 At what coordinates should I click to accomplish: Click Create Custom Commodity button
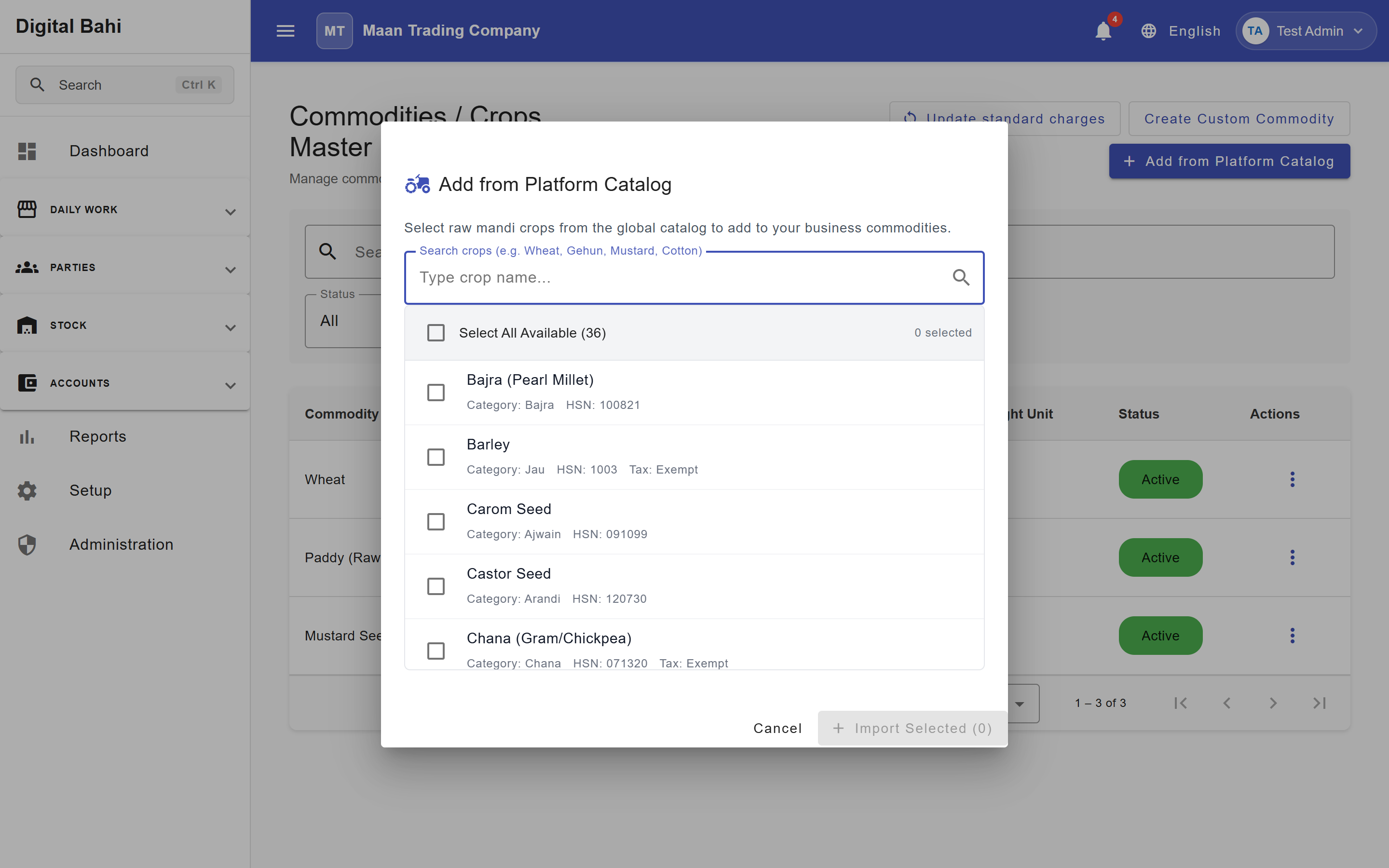(1239, 119)
